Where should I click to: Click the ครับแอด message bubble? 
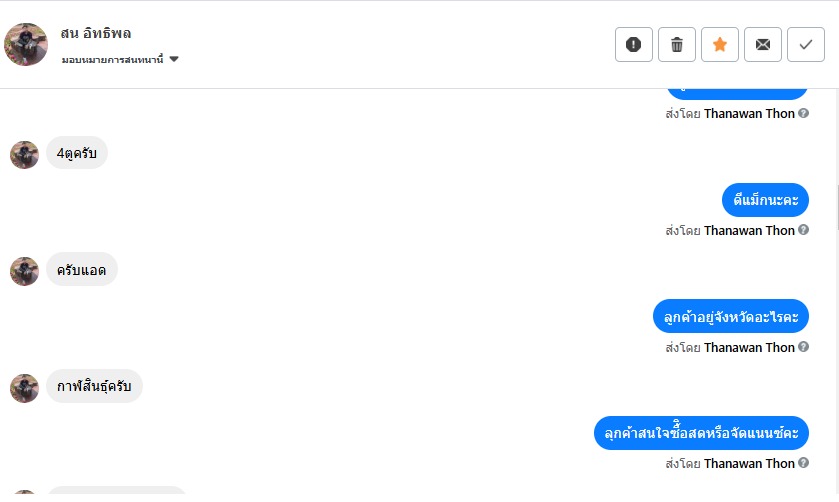pyautogui.click(x=82, y=270)
